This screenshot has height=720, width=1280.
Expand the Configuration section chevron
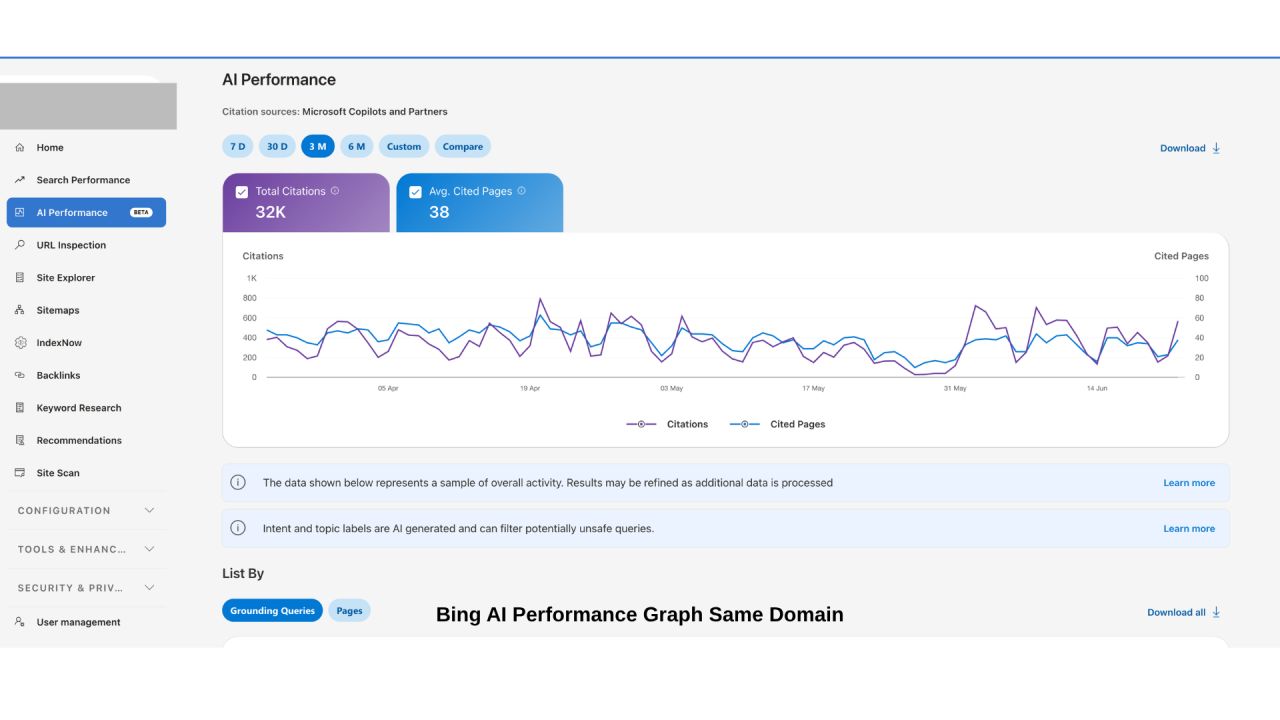149,510
